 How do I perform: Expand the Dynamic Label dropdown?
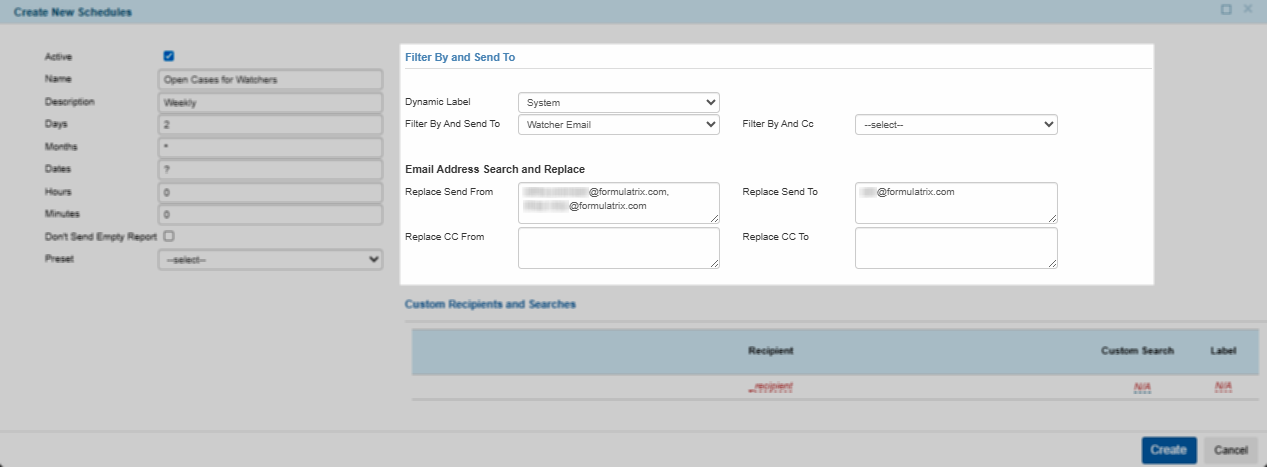[x=618, y=102]
